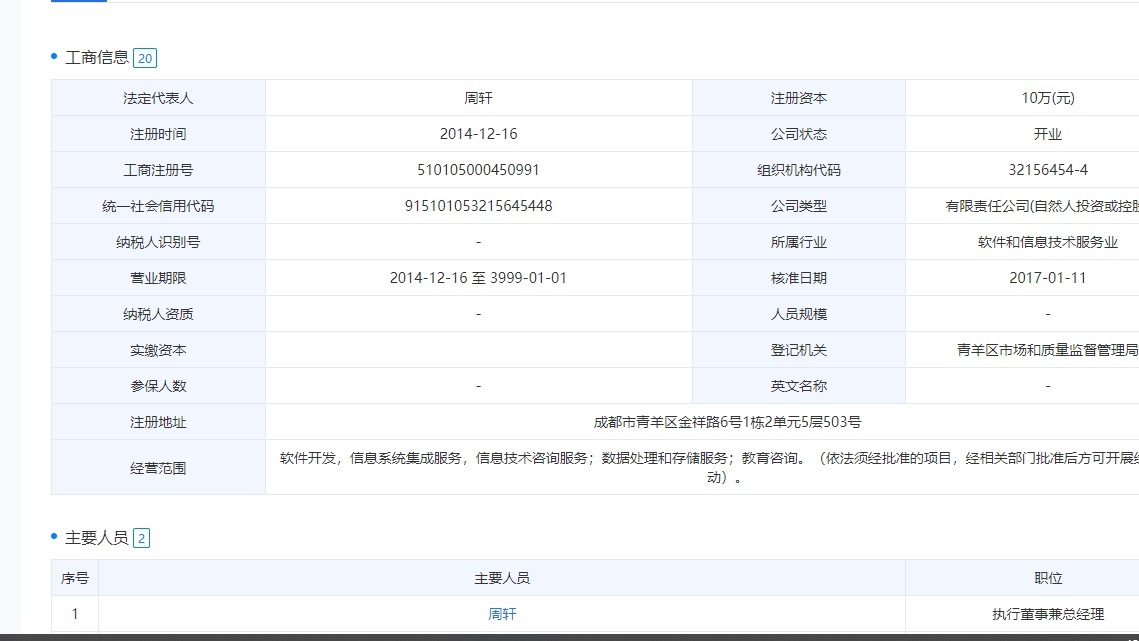Screen dimensions: 1139x641
Task: Click the 执行董事兼总经理 position cell
Action: 1047,614
